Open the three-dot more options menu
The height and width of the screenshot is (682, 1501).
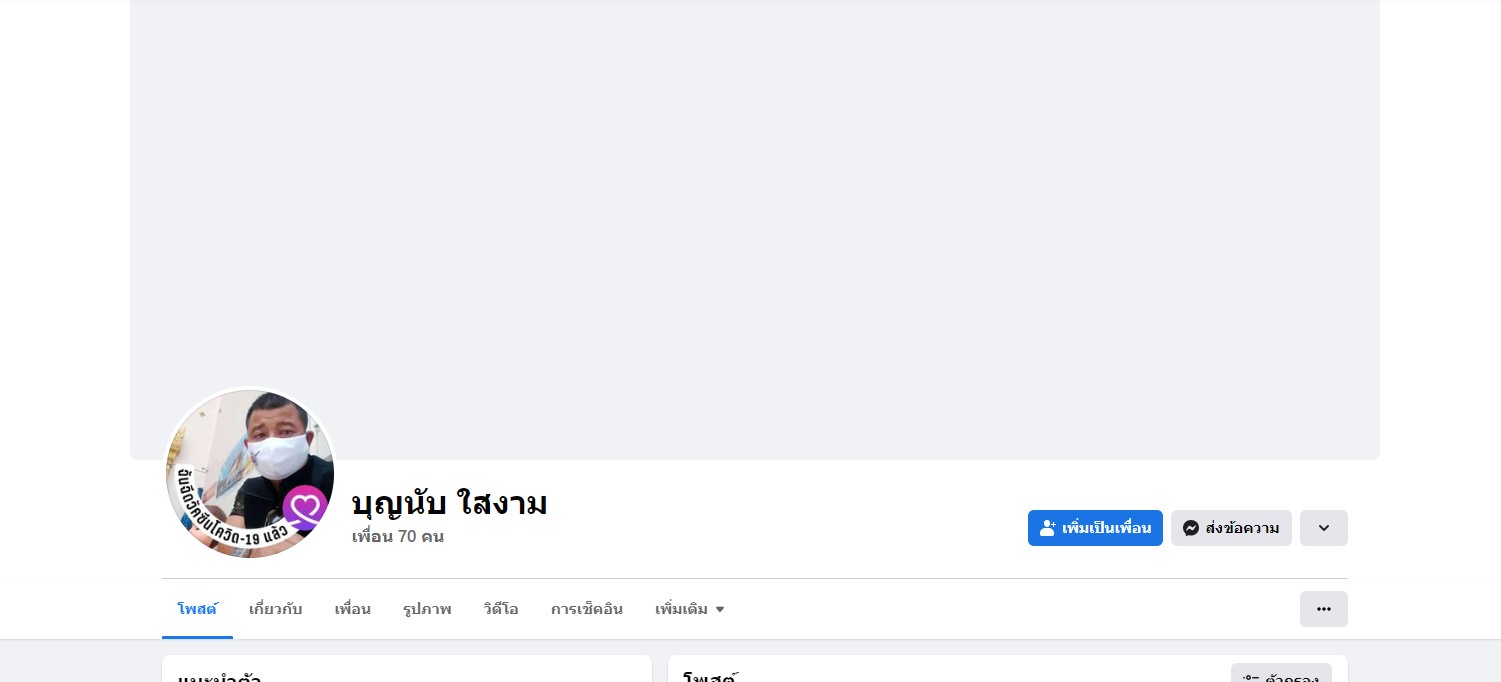click(1323, 609)
